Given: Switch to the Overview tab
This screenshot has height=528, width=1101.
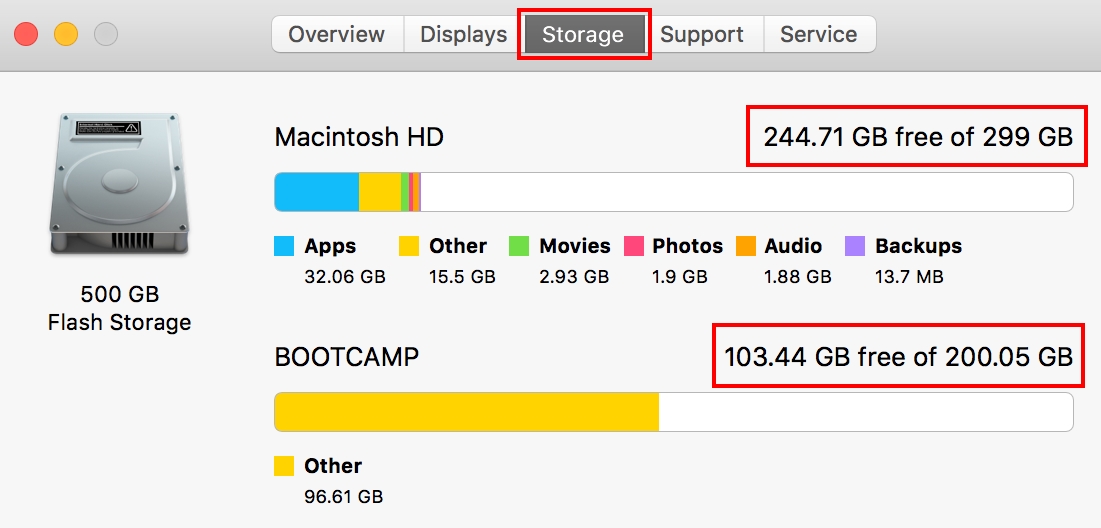Looking at the screenshot, I should (x=336, y=34).
